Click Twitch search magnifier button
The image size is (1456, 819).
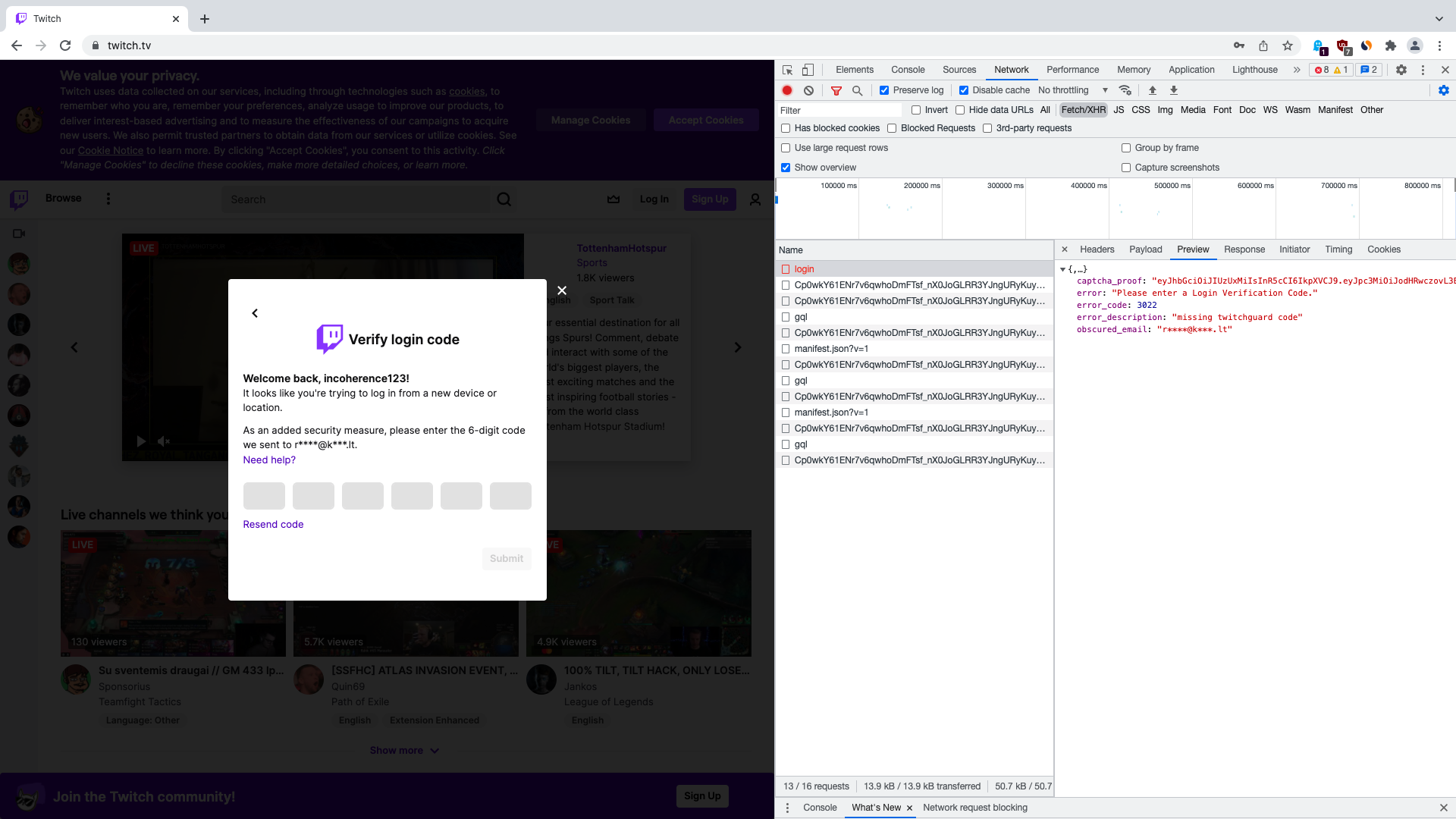click(504, 199)
